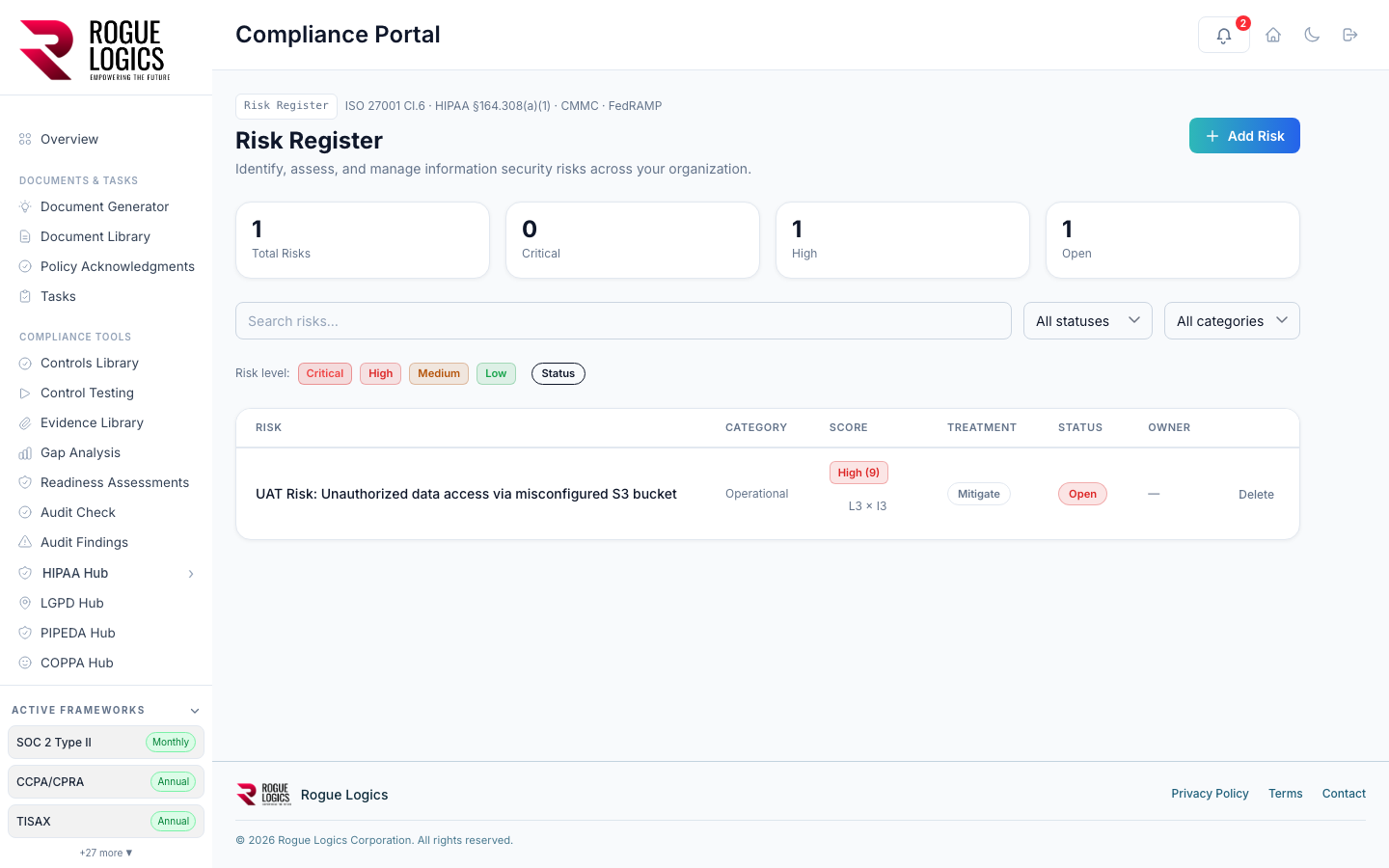
Task: Open the All statuses dropdown
Action: pyautogui.click(x=1088, y=321)
